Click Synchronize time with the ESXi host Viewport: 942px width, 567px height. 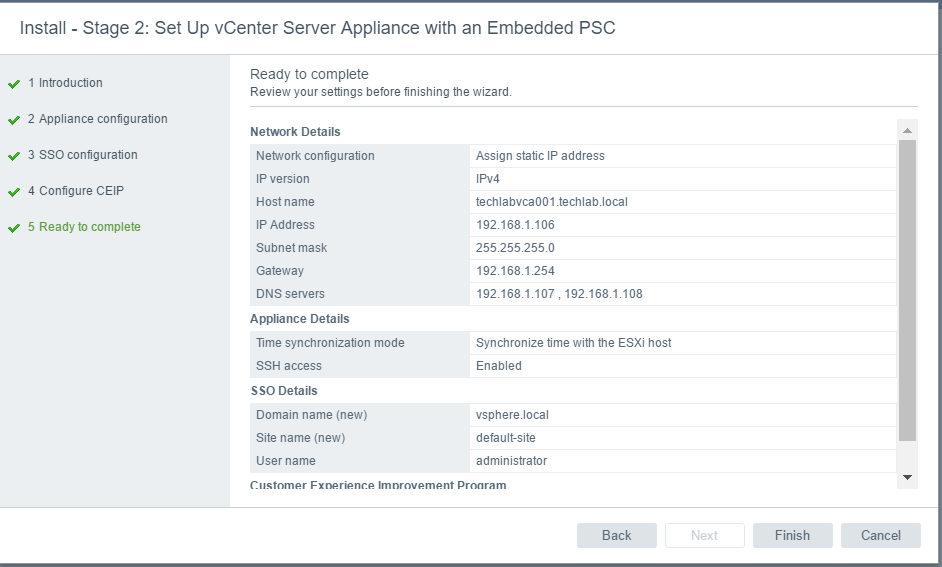click(573, 343)
